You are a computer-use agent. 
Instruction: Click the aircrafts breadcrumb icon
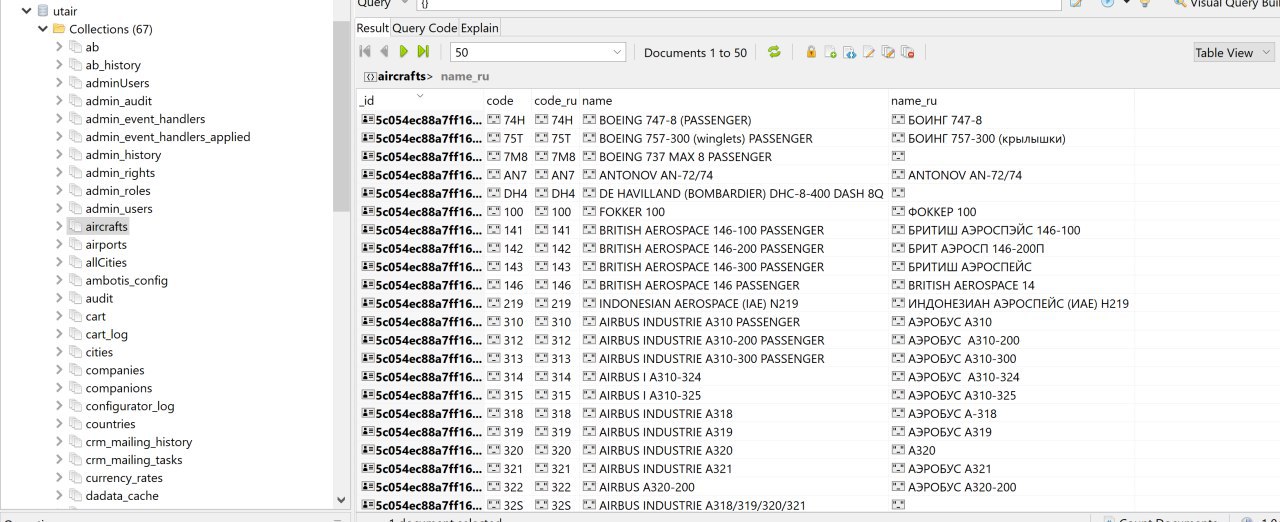[x=369, y=76]
